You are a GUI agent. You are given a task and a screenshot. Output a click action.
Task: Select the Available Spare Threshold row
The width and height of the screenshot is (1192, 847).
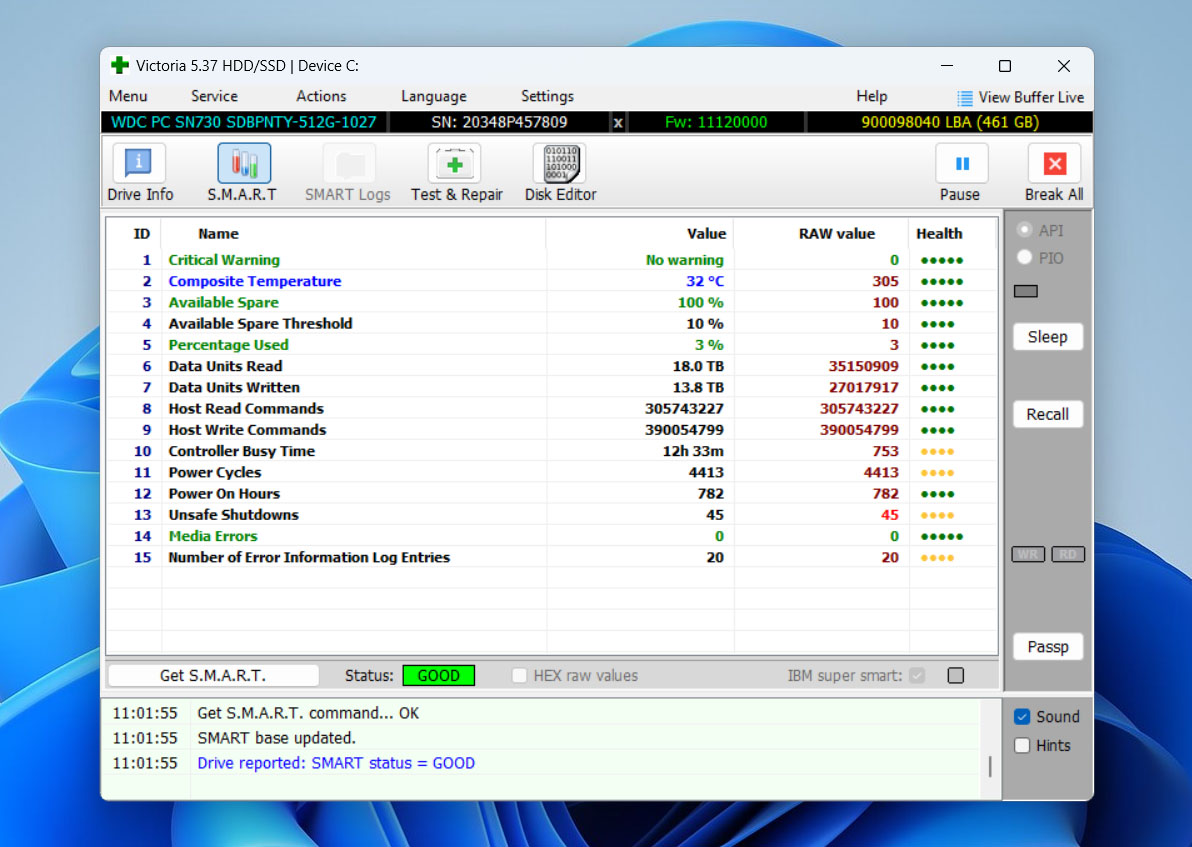(x=552, y=324)
